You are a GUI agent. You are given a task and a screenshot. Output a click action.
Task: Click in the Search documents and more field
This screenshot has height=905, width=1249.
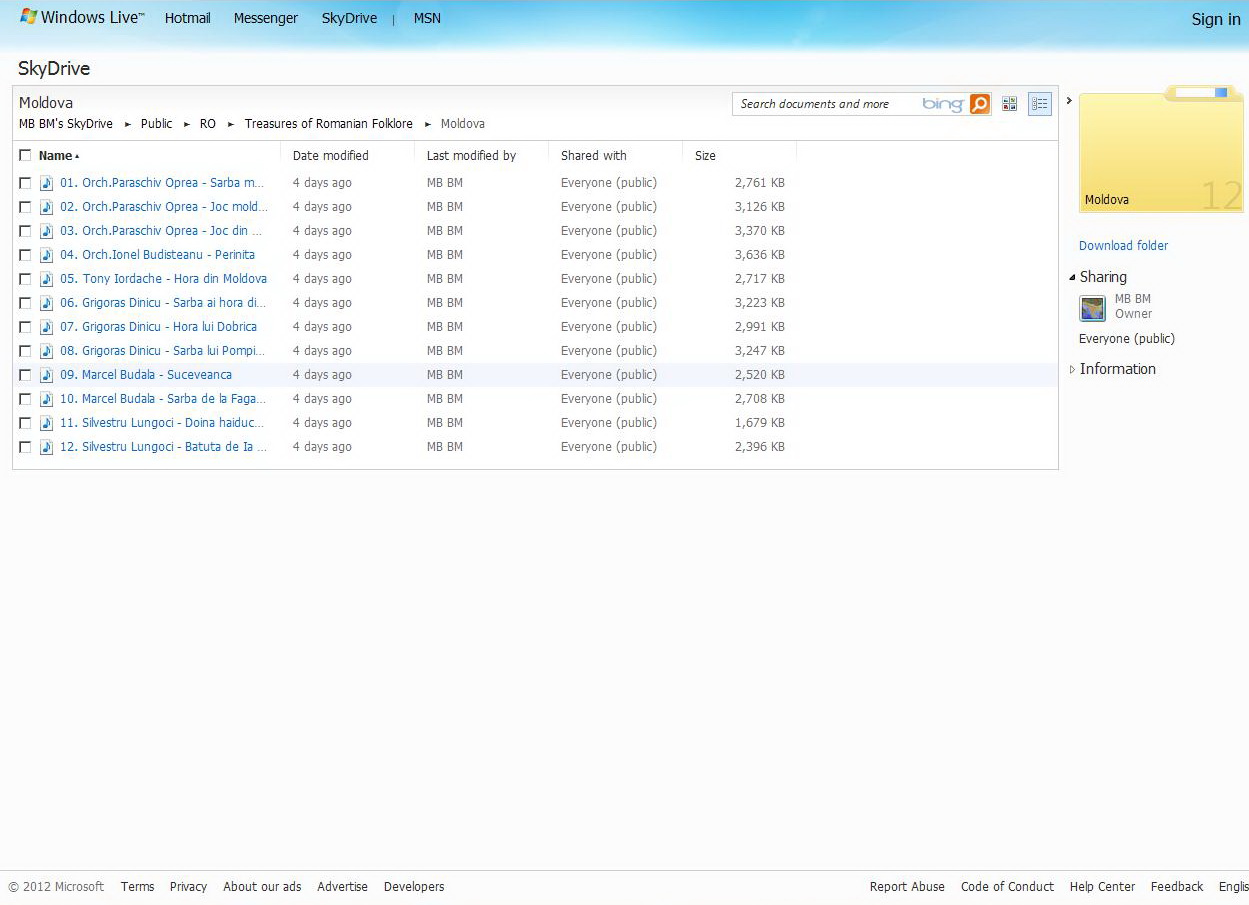(827, 104)
